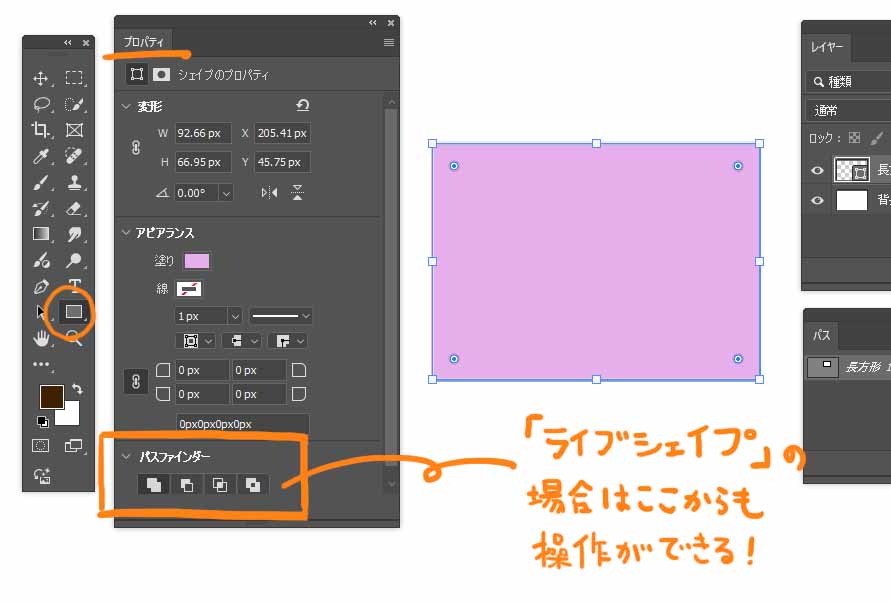The image size is (891, 604).
Task: Click the pink fill color swatch
Action: (197, 261)
